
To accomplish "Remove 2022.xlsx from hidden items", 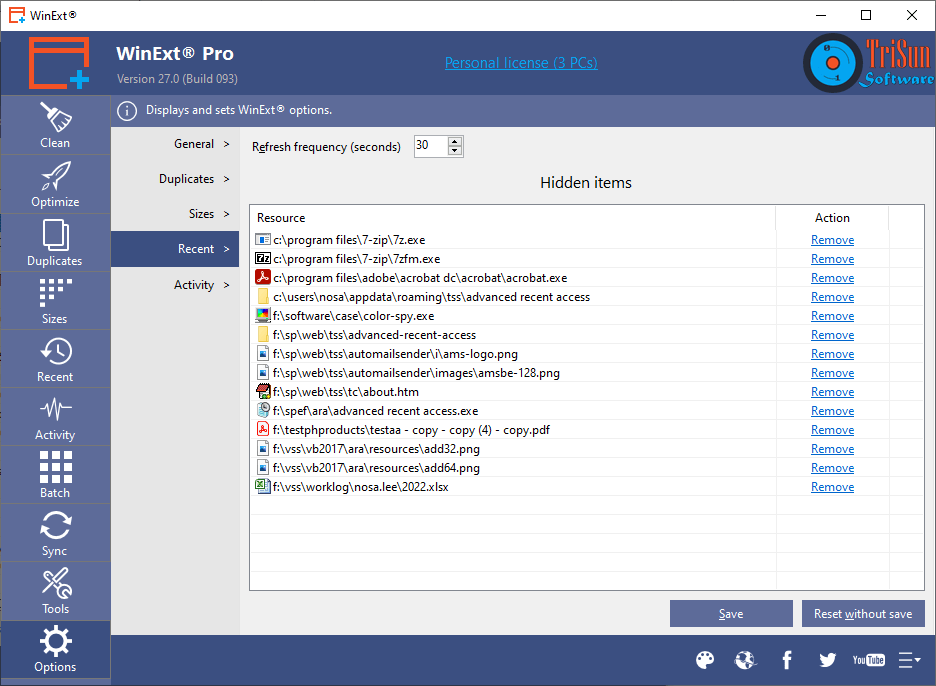I will 832,487.
